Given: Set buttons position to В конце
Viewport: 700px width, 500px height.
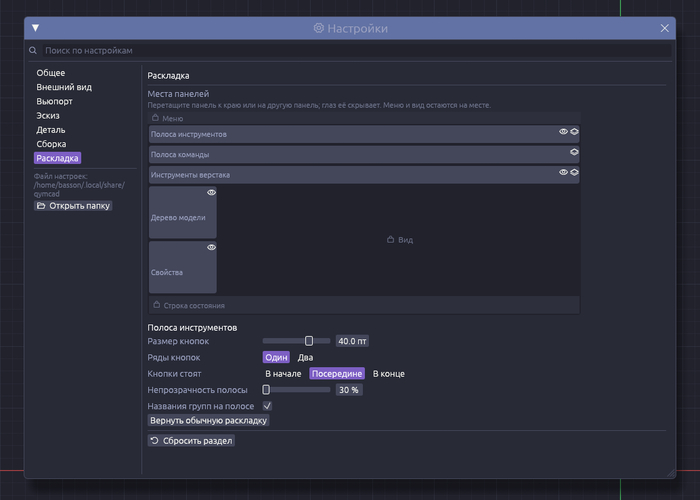Looking at the screenshot, I should 389,374.
